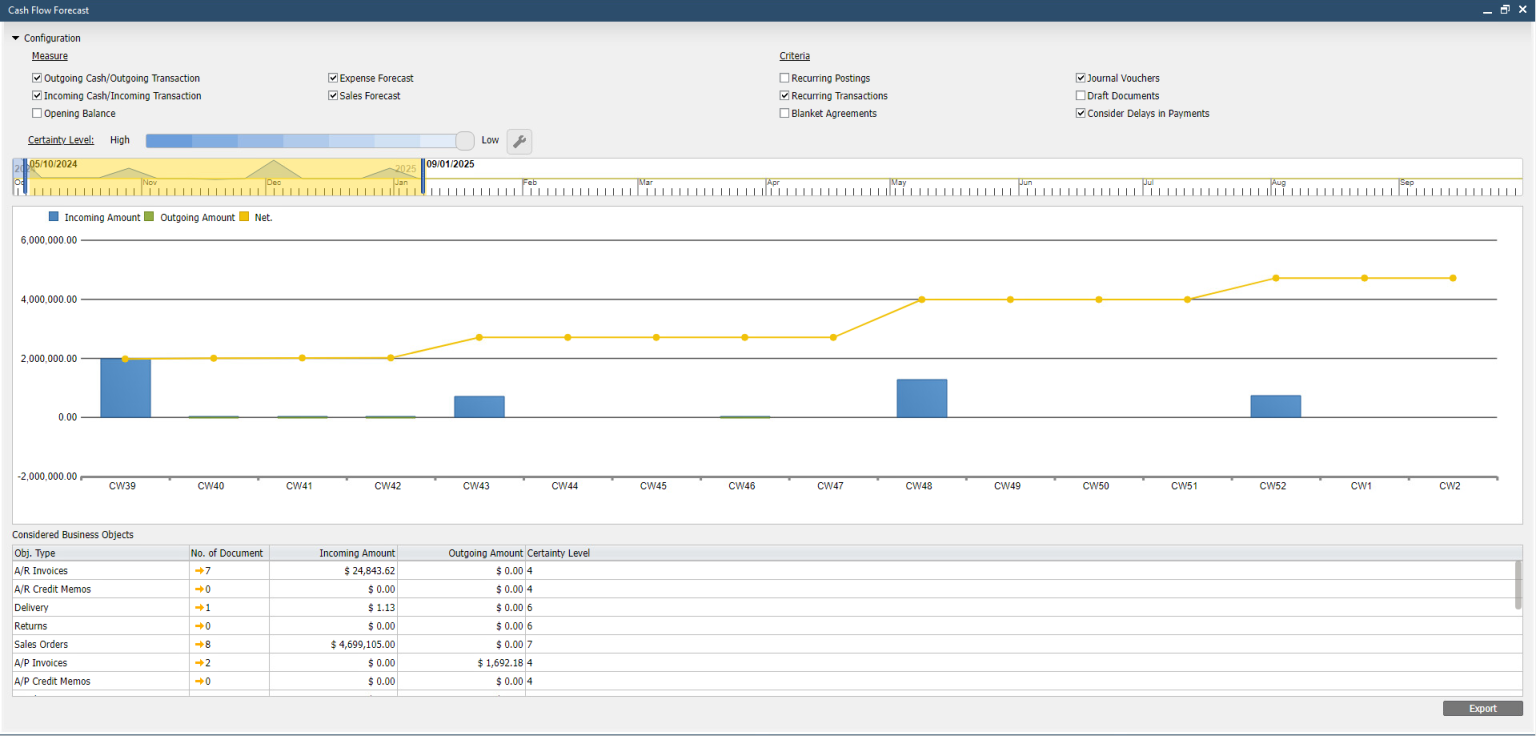Collapse the Configuration section
The height and width of the screenshot is (736, 1536).
(14, 37)
